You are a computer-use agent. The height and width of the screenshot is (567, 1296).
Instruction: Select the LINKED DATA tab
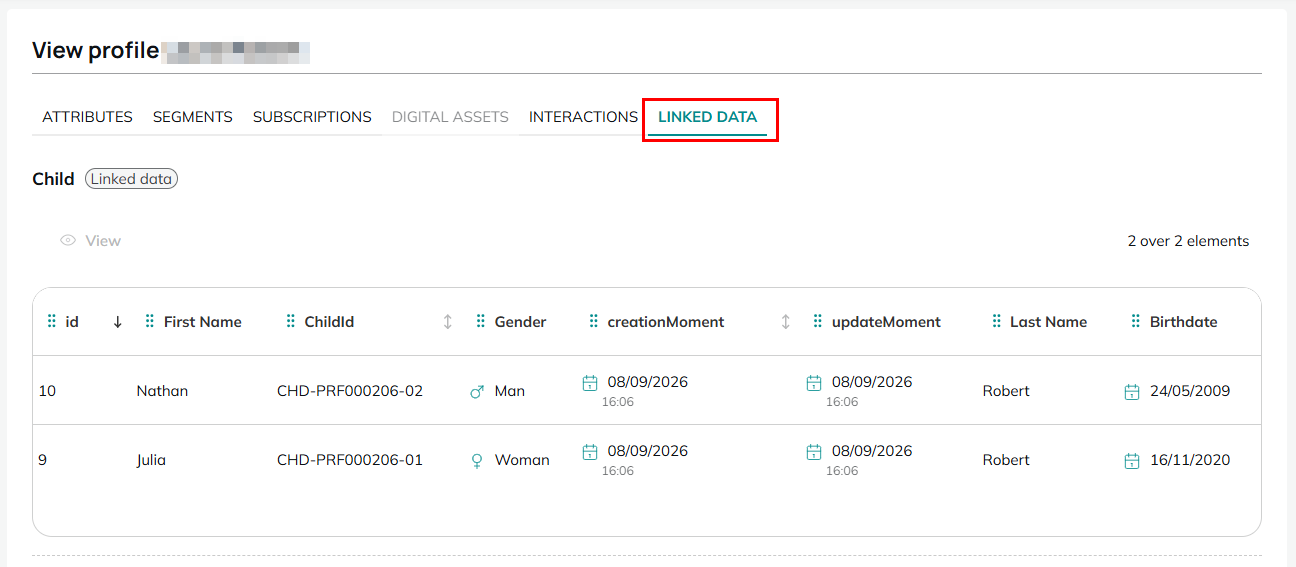click(708, 117)
